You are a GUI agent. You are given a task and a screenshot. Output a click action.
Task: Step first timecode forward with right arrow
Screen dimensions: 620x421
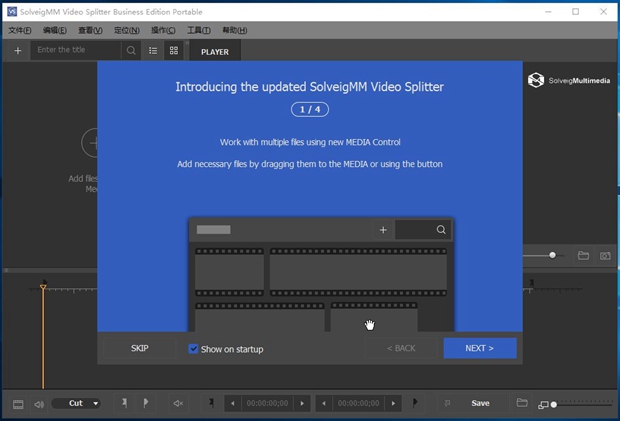[302, 403]
